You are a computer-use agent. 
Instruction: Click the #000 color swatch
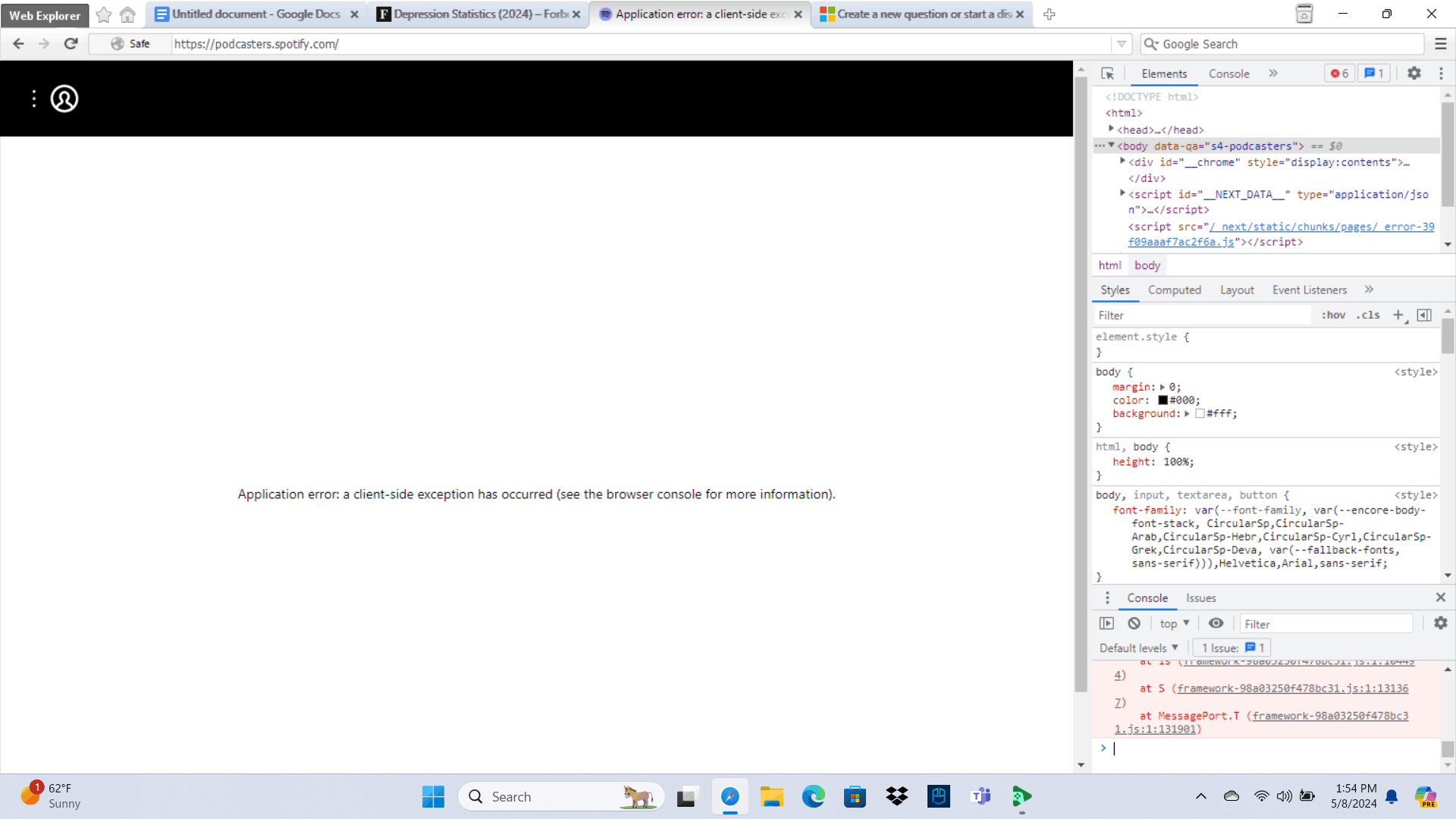1163,400
